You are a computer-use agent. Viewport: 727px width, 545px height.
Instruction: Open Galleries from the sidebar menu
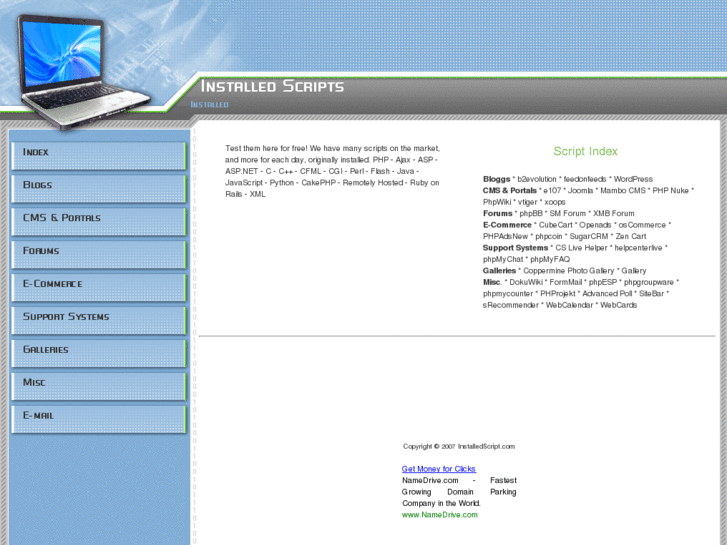[x=98, y=353]
